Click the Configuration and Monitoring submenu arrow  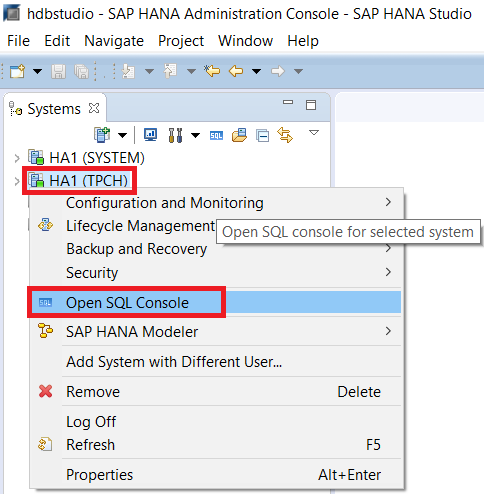[x=388, y=202]
